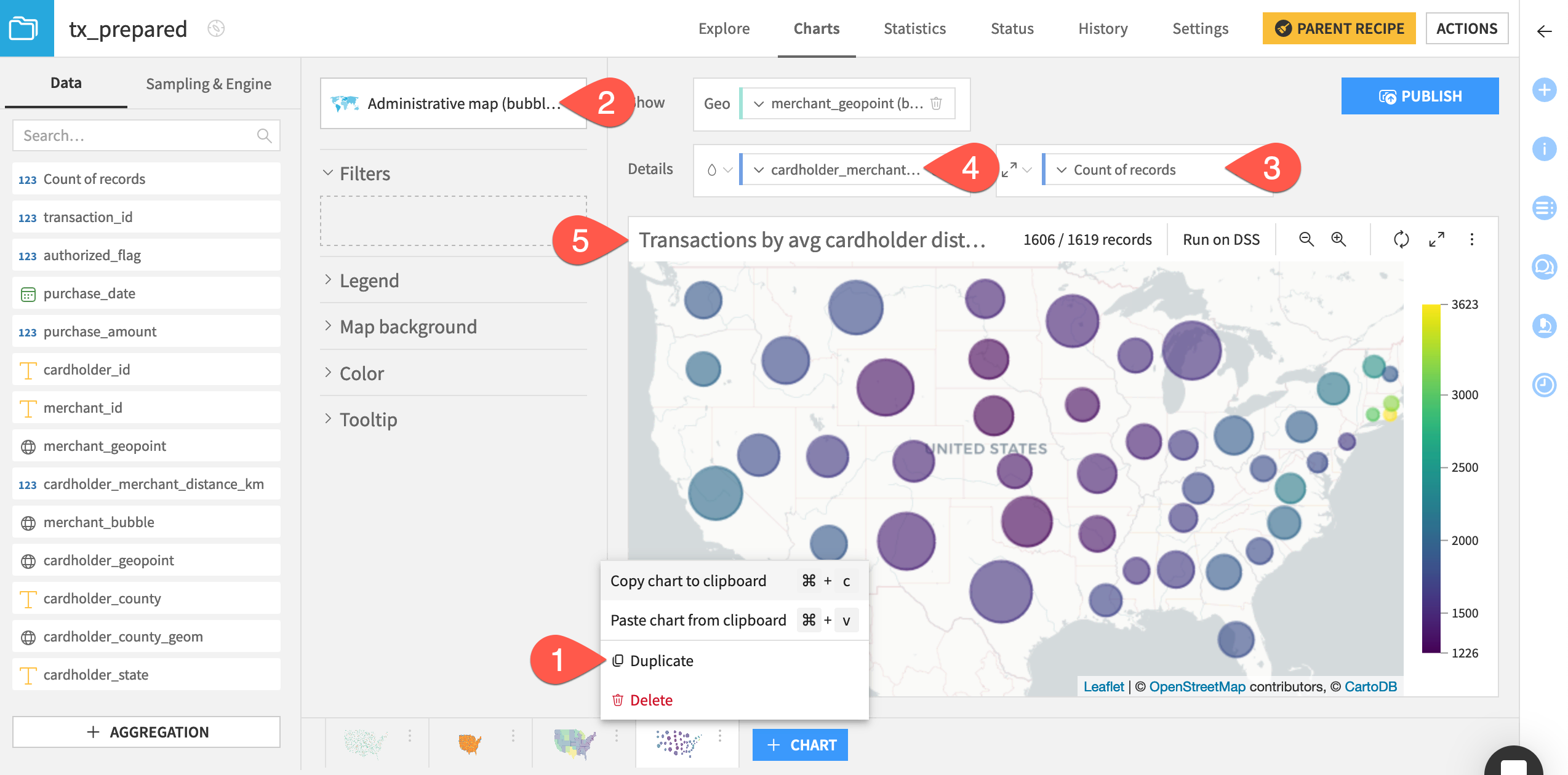Click the search magnifier icon in Data panel
The width and height of the screenshot is (1568, 775).
tap(264, 135)
